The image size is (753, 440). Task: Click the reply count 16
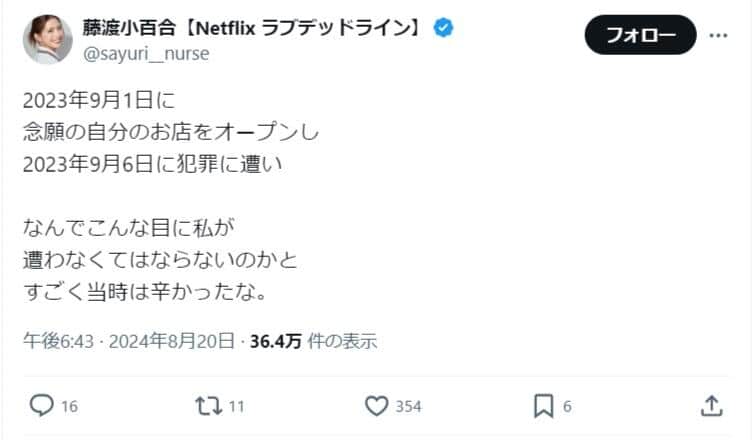(70, 407)
